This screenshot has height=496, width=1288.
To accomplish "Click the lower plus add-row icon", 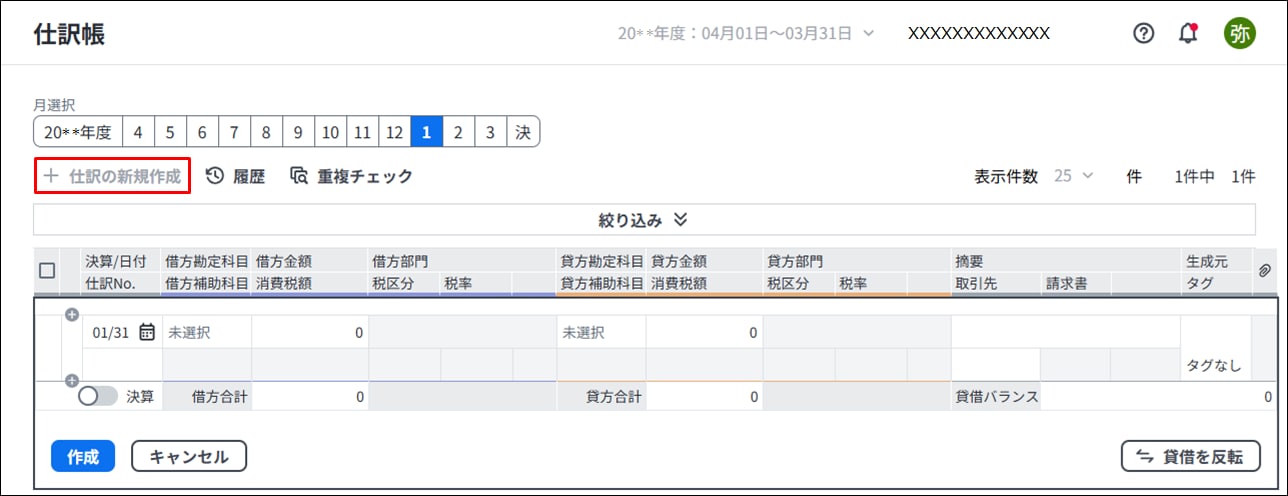I will tap(71, 380).
